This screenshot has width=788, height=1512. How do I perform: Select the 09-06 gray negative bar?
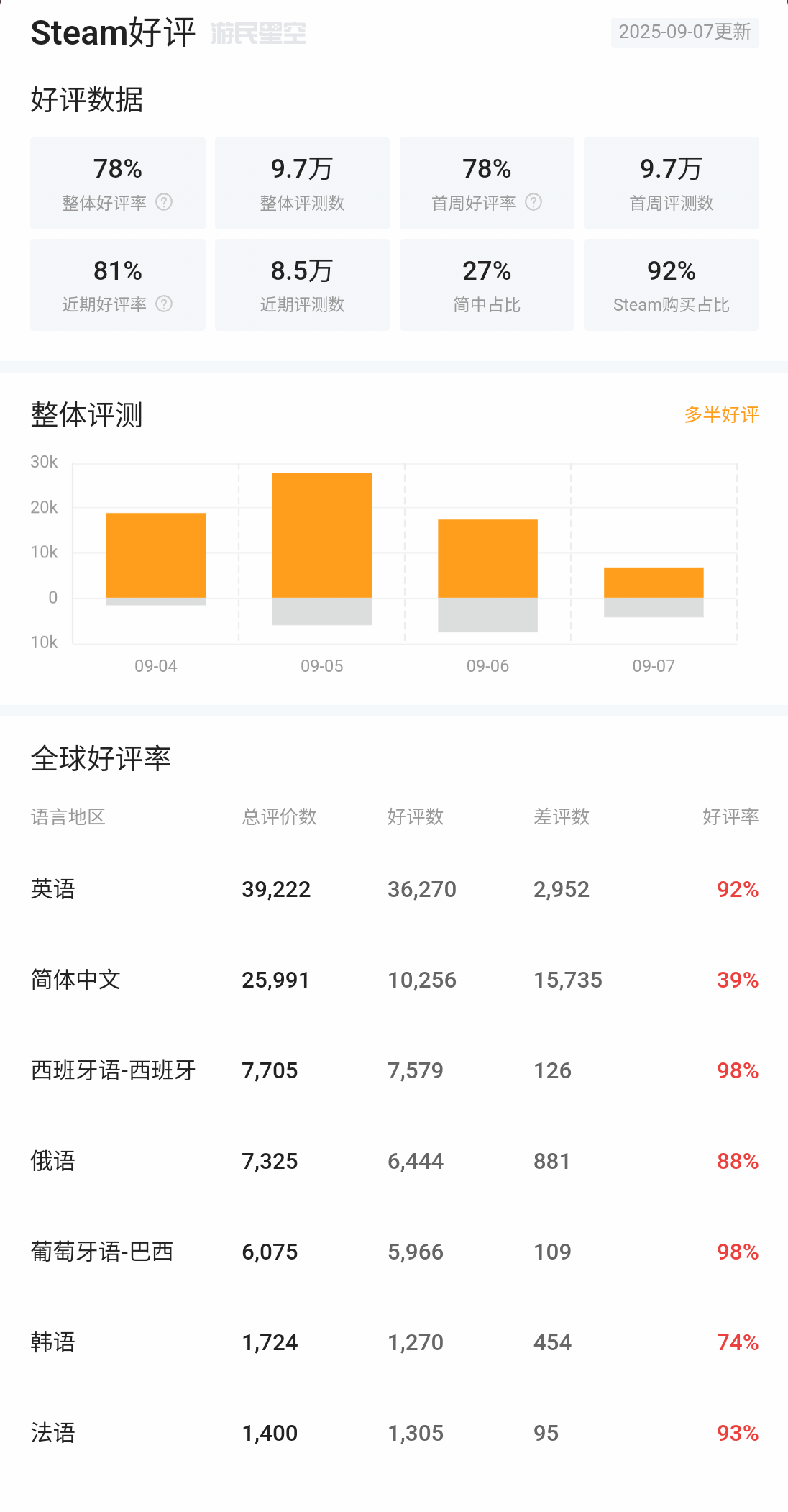(x=487, y=615)
